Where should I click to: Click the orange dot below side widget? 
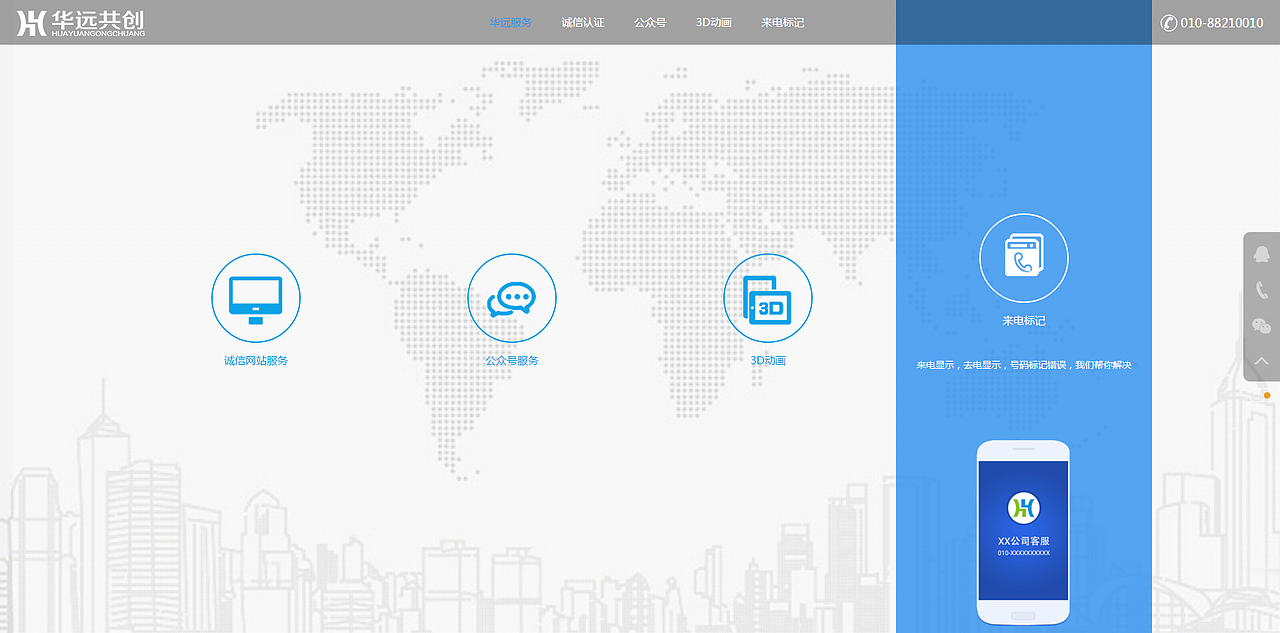point(1267,395)
